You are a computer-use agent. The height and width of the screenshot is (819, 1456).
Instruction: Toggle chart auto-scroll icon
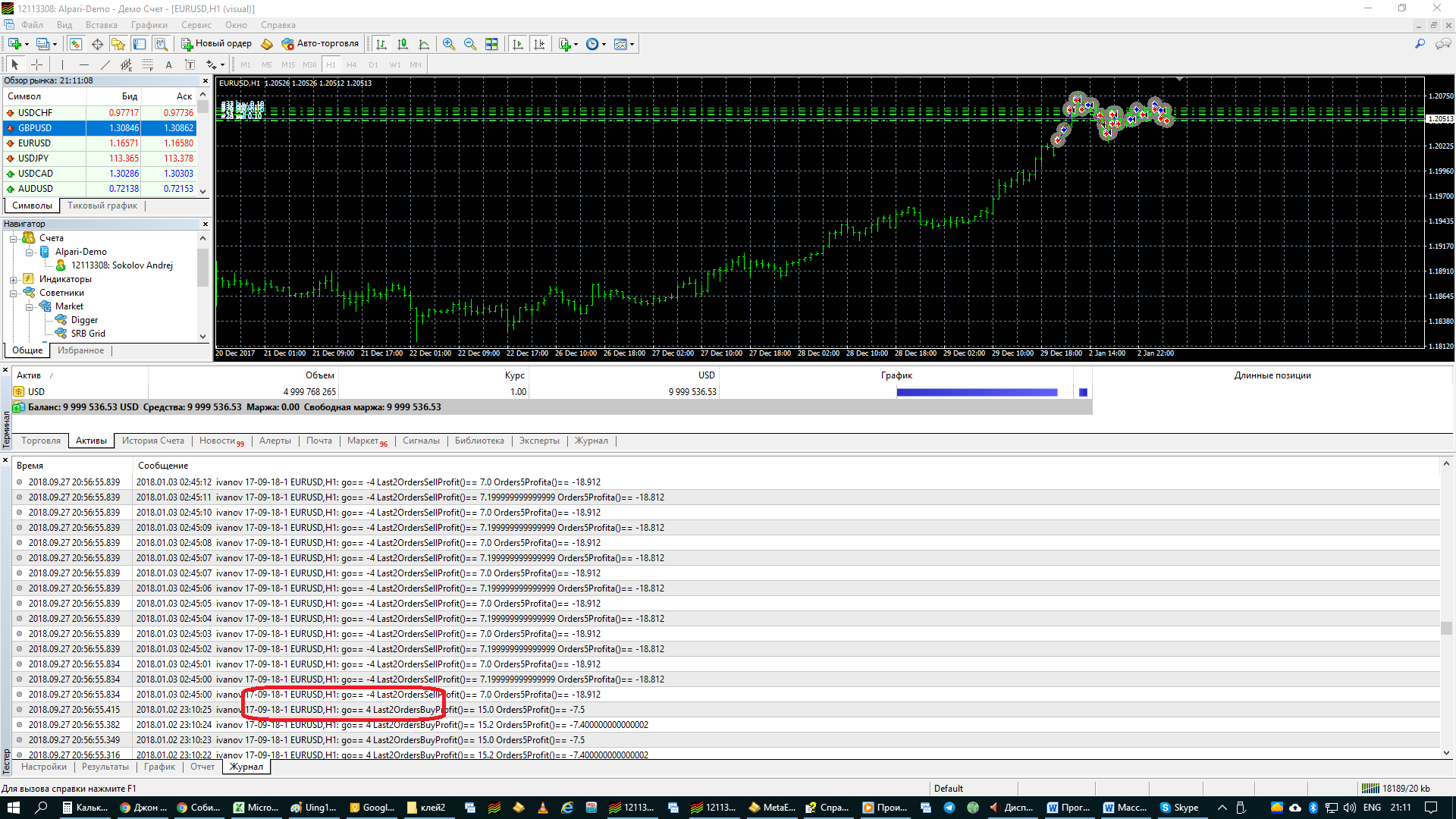point(518,44)
